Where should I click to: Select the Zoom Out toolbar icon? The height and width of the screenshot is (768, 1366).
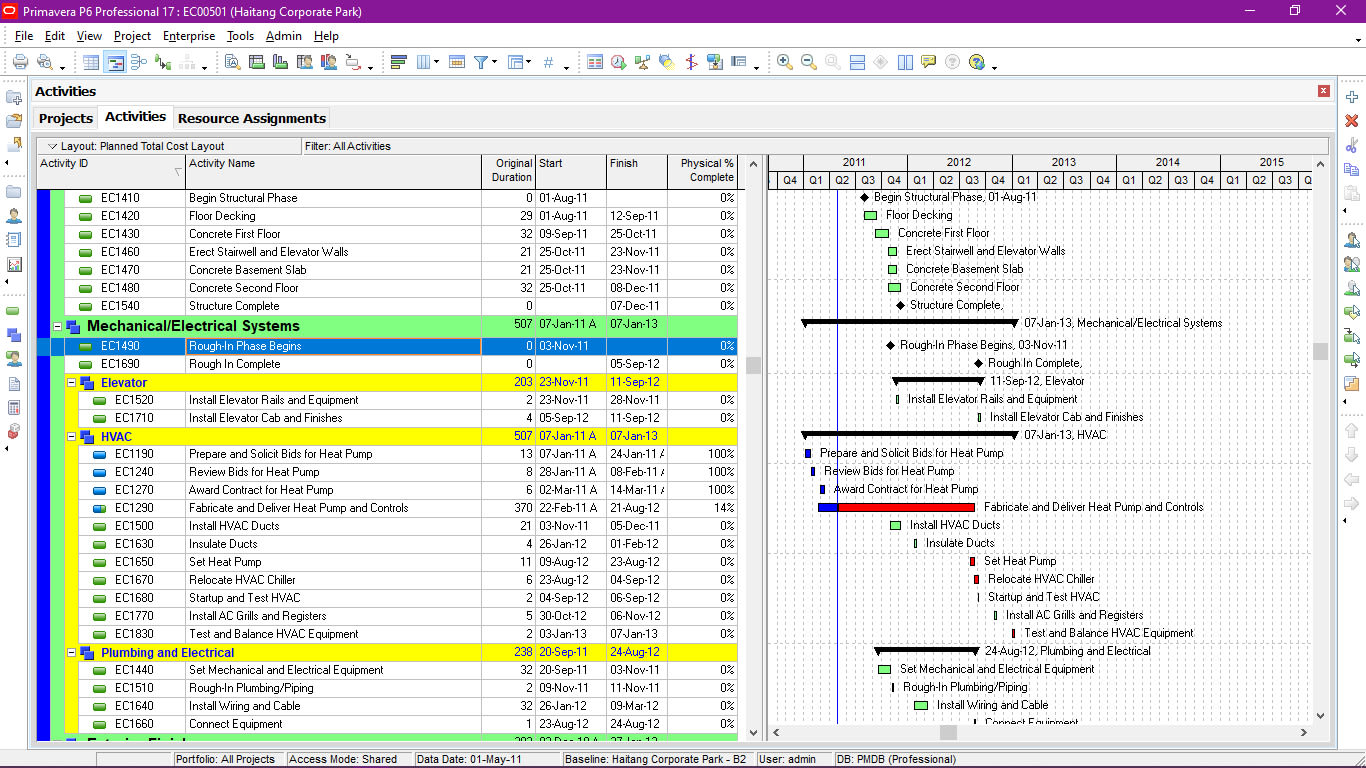(x=807, y=62)
